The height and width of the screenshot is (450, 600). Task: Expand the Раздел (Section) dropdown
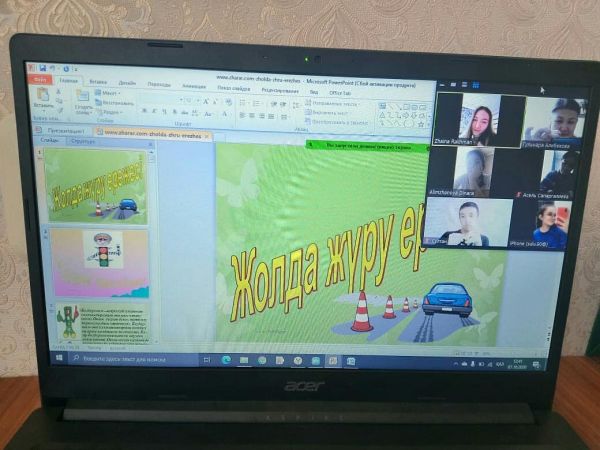tap(111, 112)
